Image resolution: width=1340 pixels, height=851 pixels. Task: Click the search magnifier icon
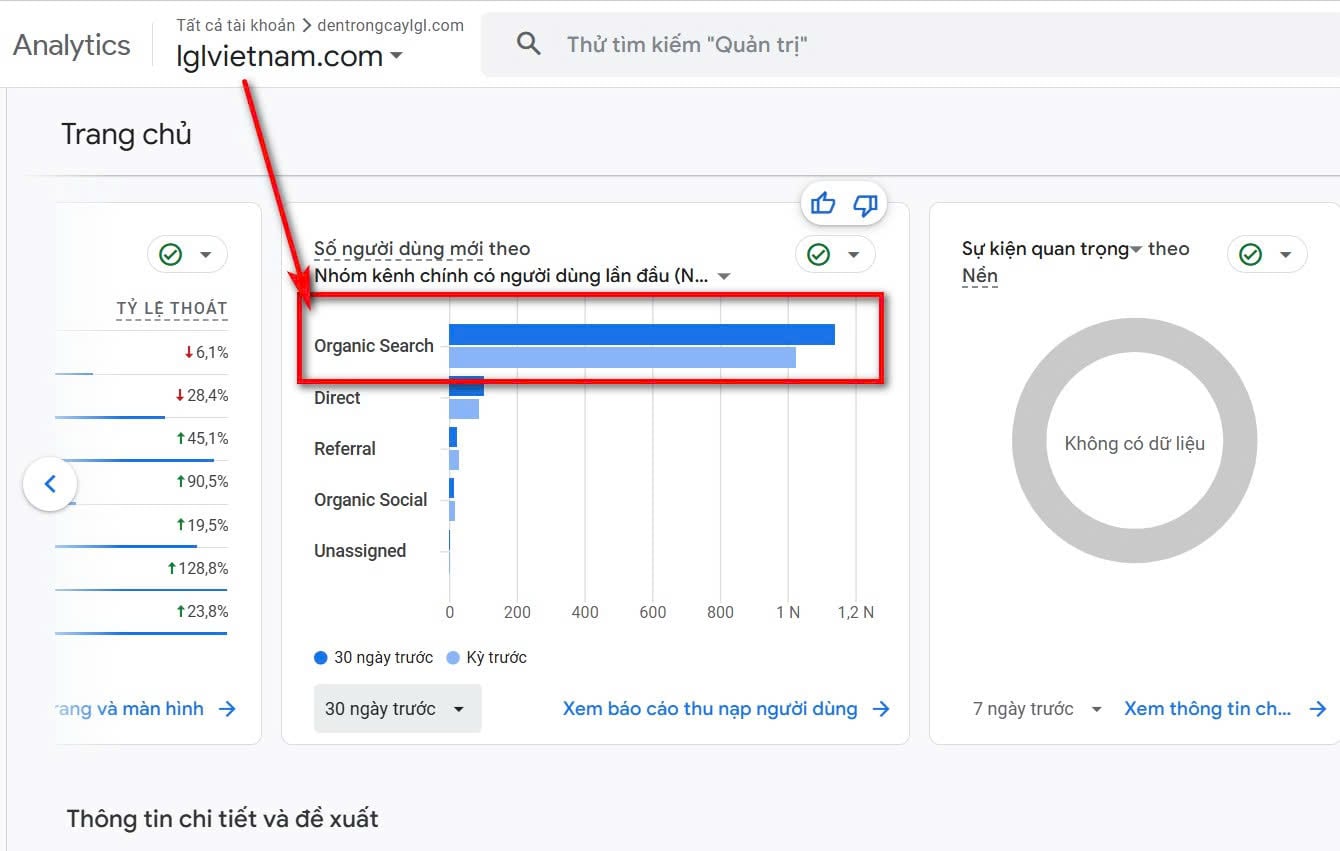point(528,44)
